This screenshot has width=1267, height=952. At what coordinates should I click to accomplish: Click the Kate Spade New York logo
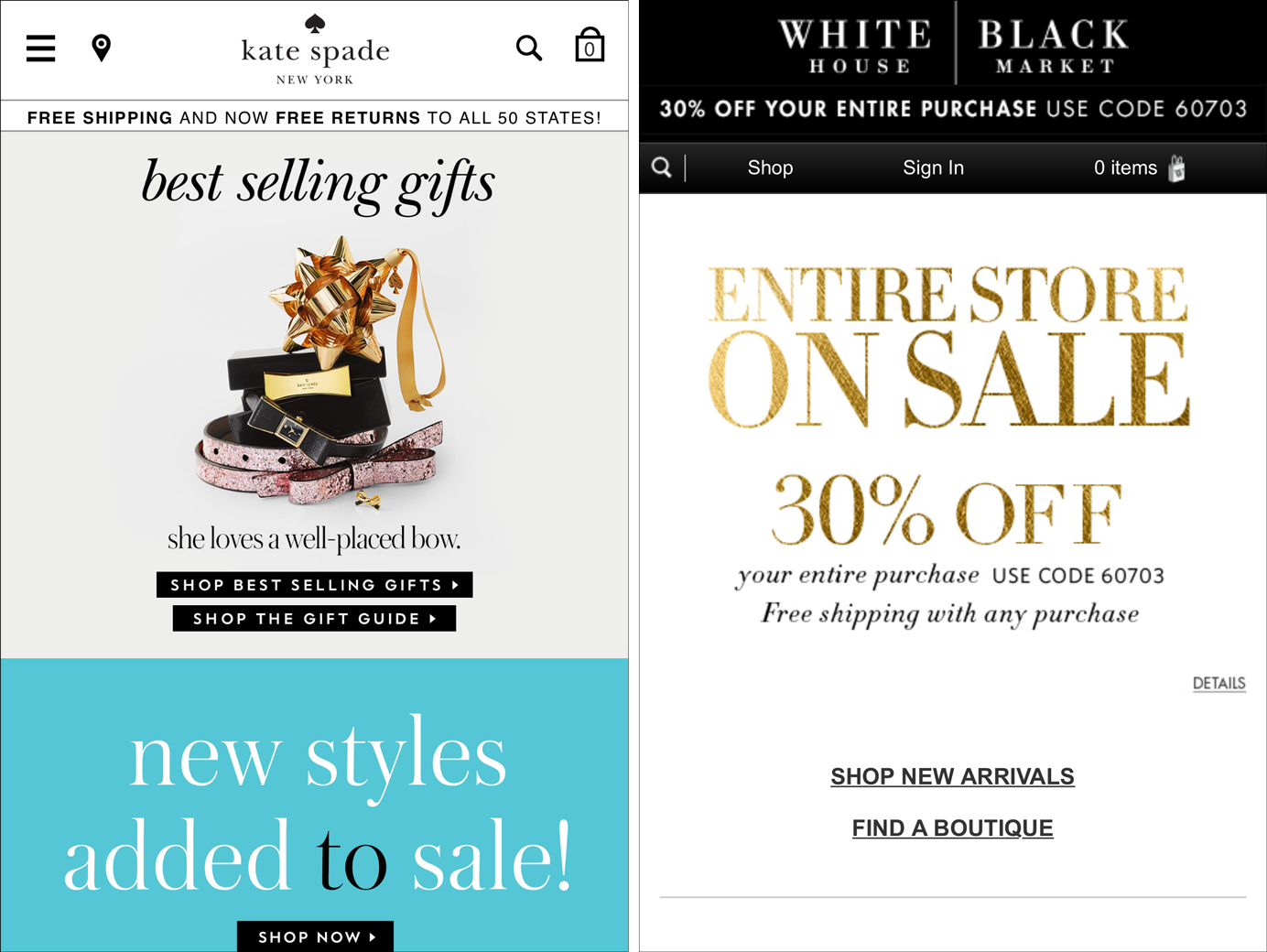coord(315,50)
